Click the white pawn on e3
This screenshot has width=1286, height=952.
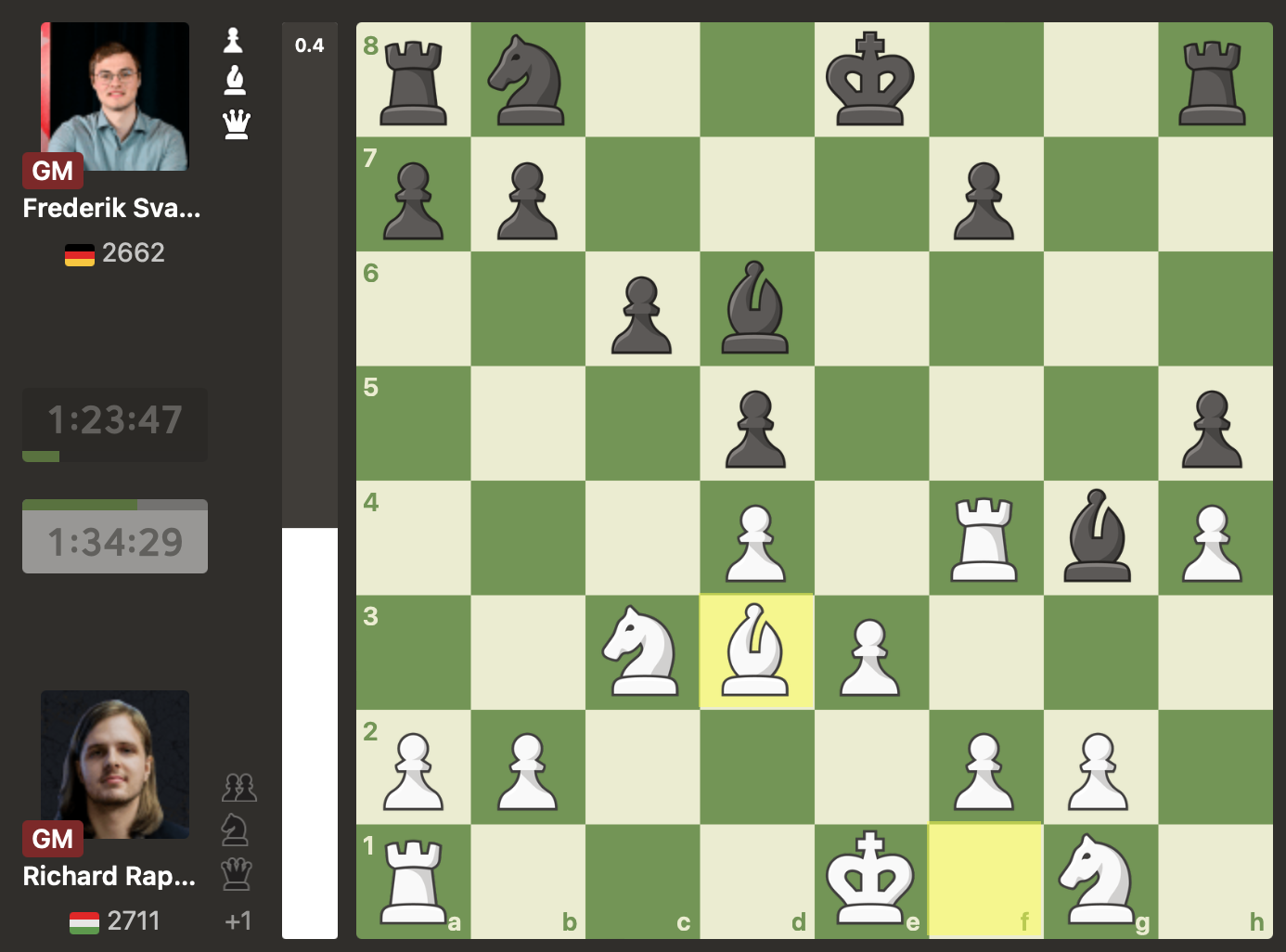pos(870,657)
